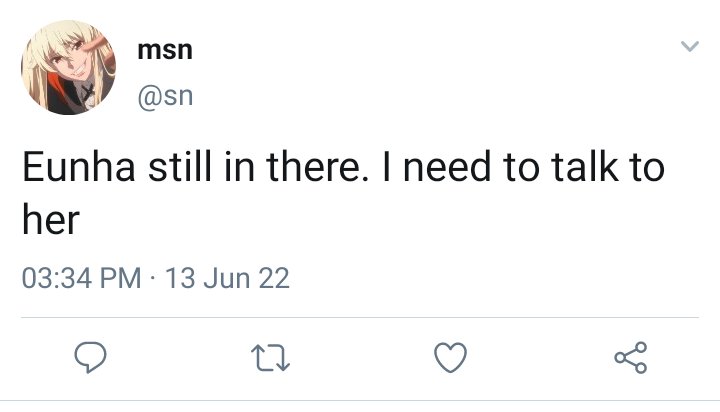The height and width of the screenshot is (412, 720).
Task: Expand the more-actions arrow beside msn
Action: (x=689, y=46)
